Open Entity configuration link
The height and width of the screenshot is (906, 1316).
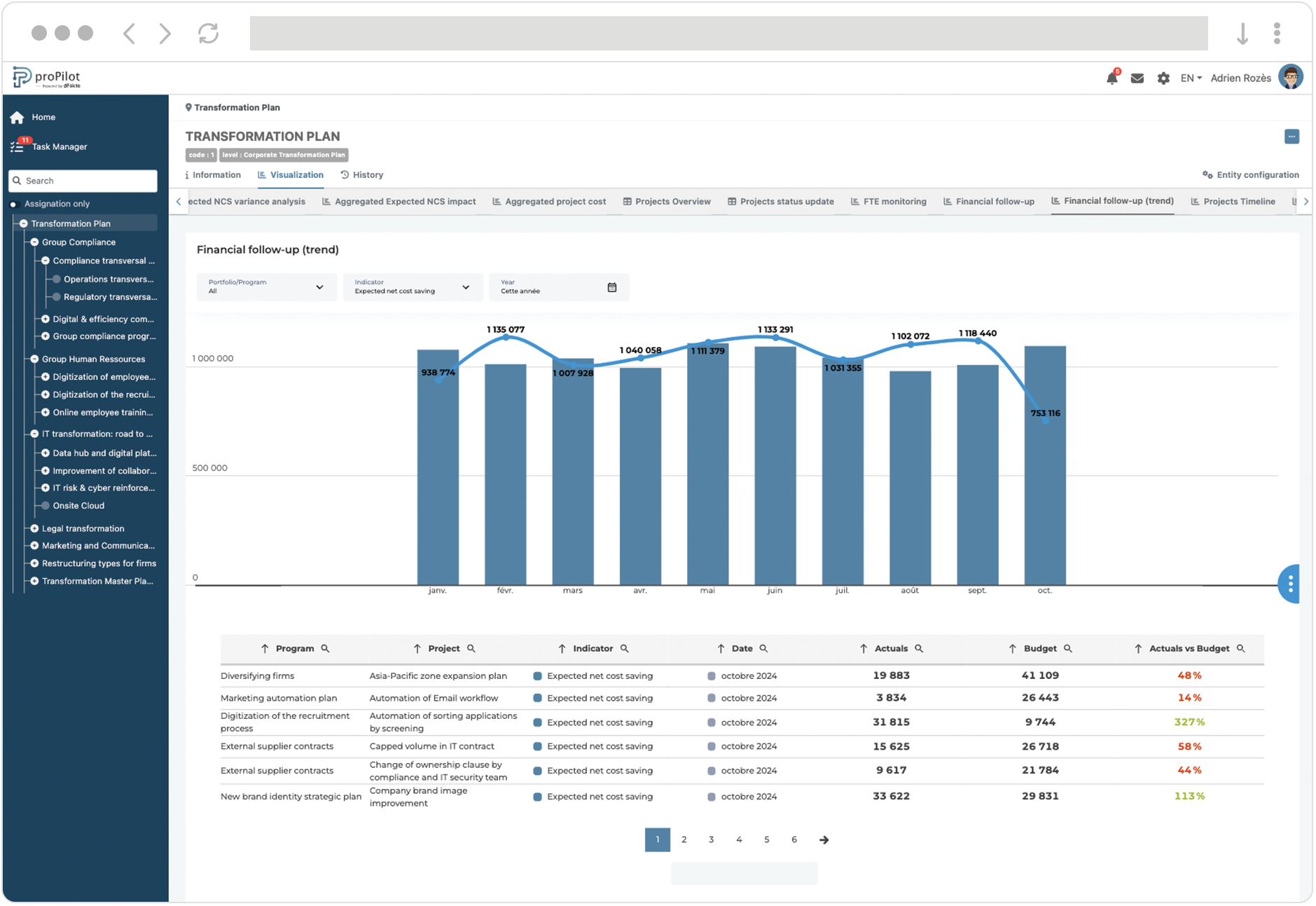point(1251,175)
